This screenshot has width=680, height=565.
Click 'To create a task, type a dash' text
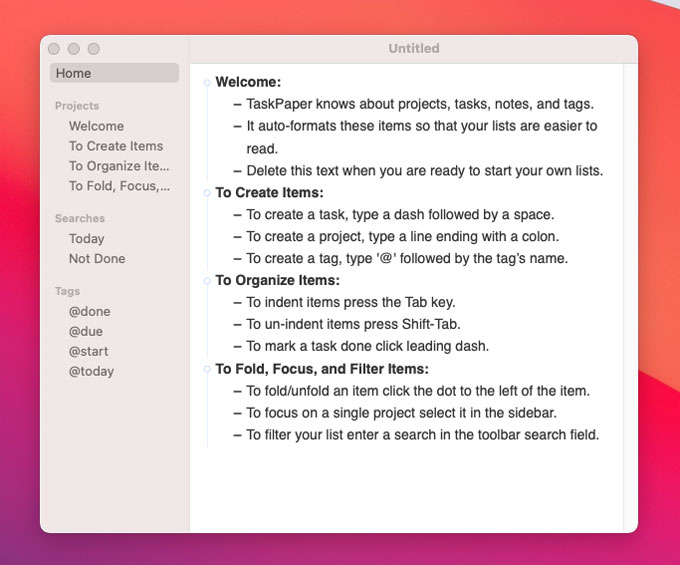[x=400, y=215]
